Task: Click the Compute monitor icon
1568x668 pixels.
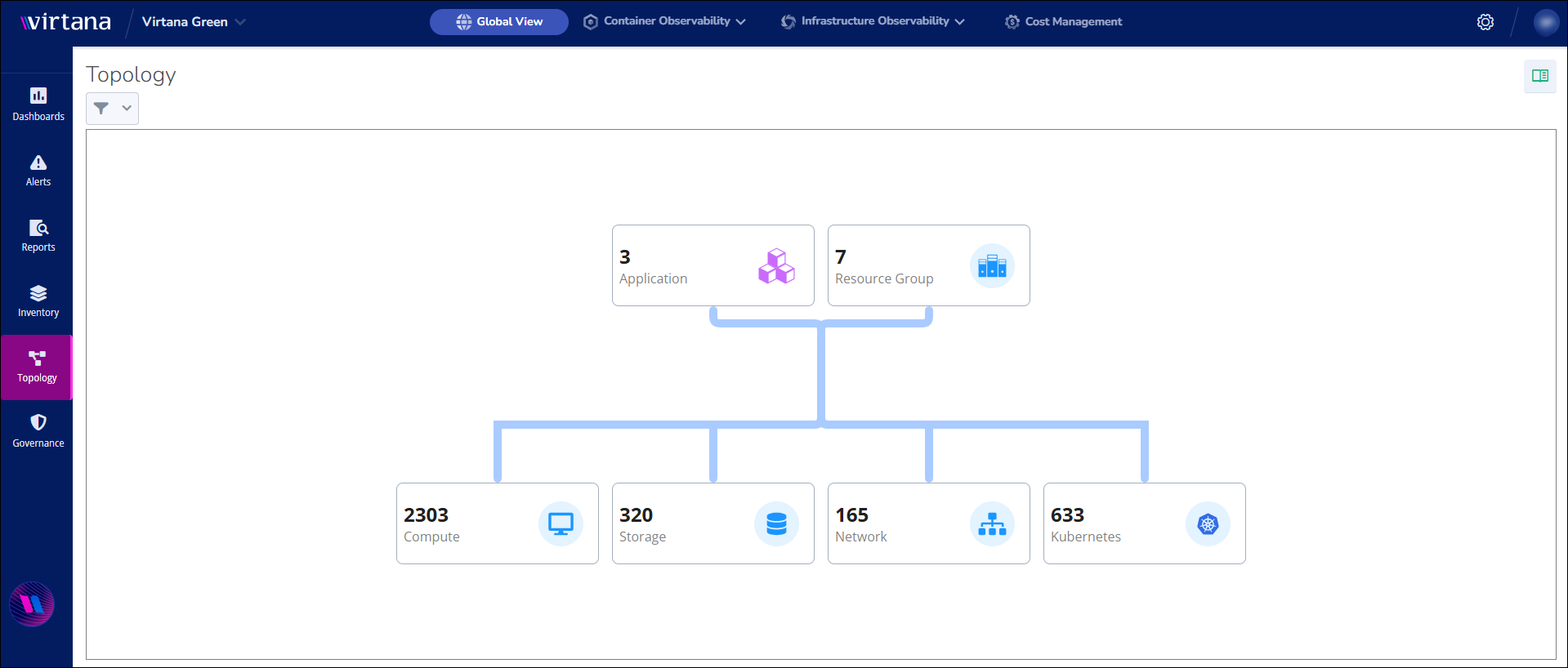Action: (561, 523)
